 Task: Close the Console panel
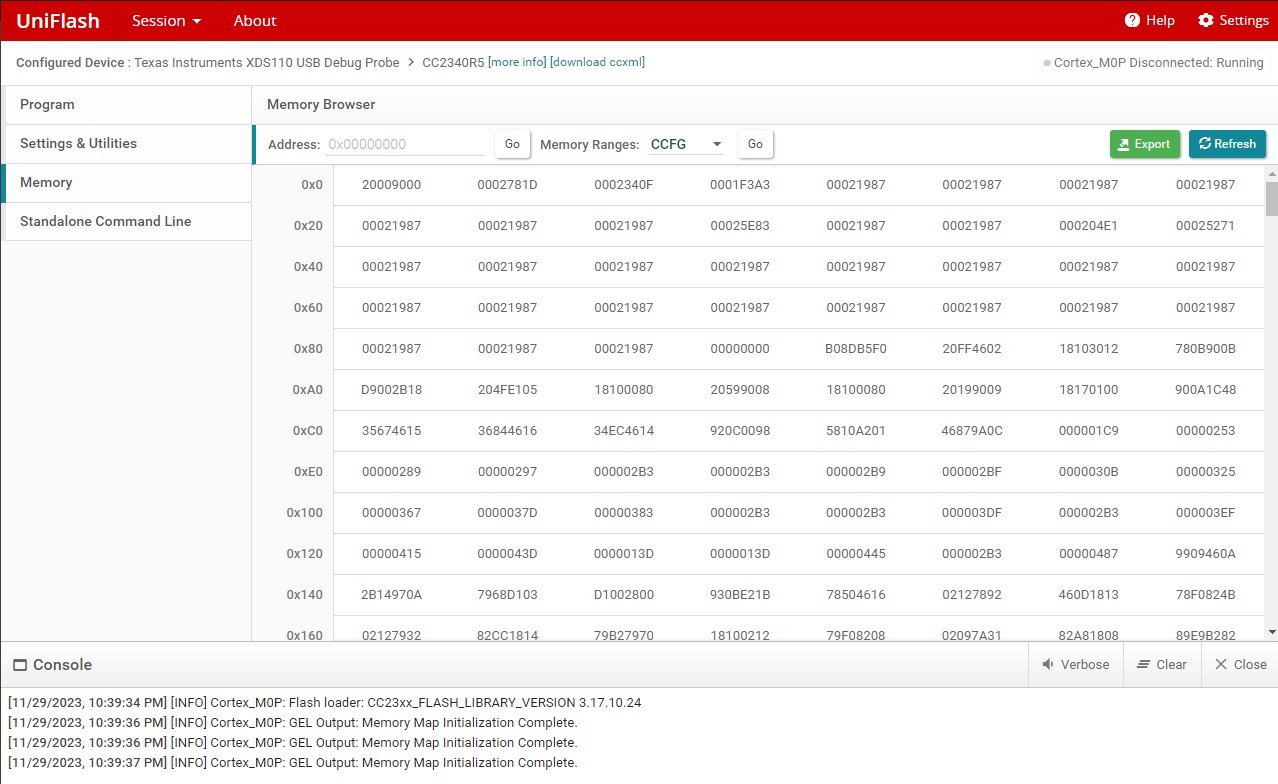click(1240, 664)
